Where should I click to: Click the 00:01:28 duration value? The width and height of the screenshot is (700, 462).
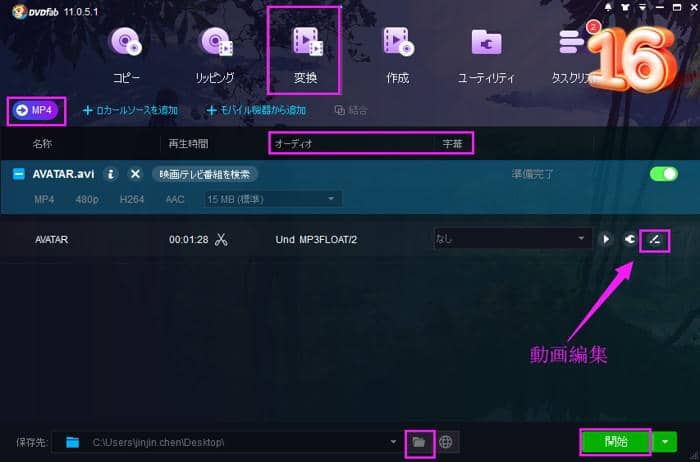point(188,240)
